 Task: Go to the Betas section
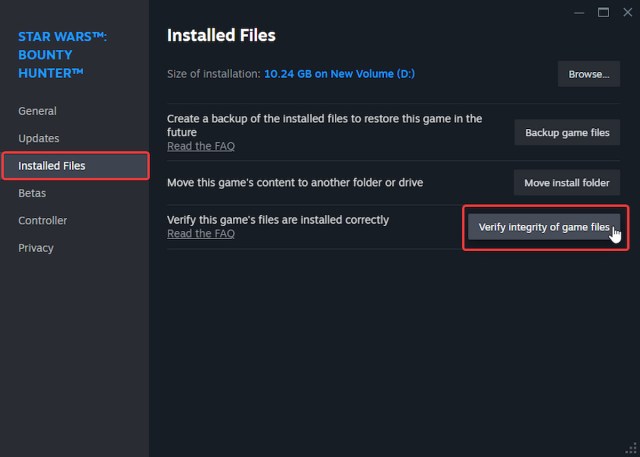coord(32,193)
